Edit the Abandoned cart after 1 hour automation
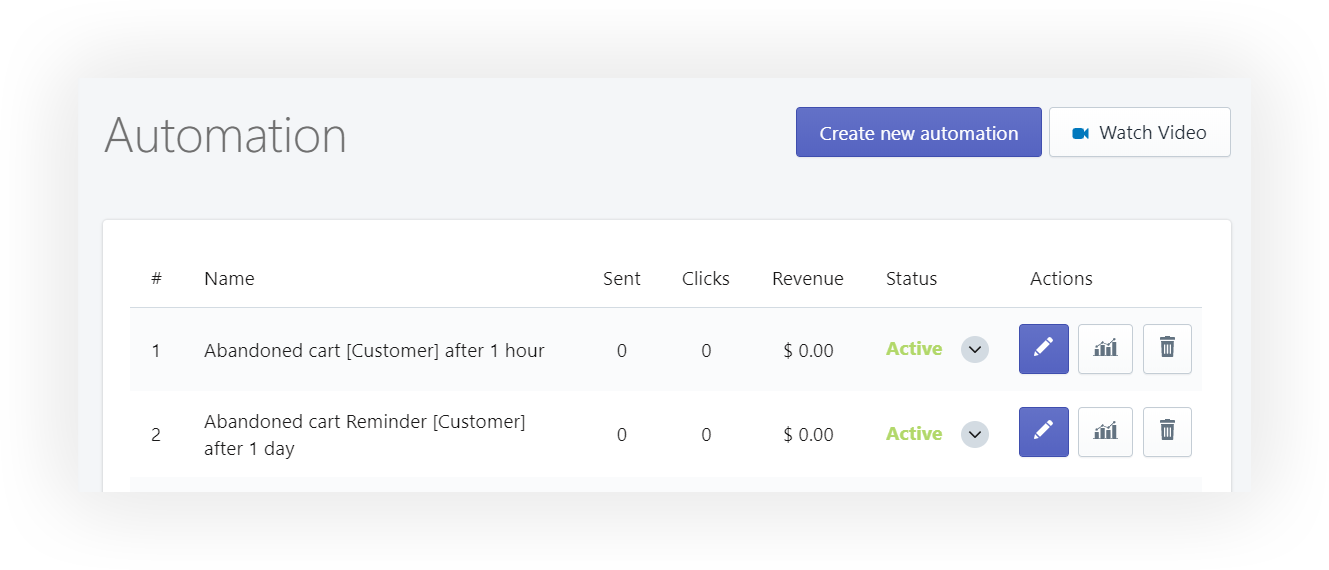Viewport: 1329px width, 570px height. coord(1044,349)
